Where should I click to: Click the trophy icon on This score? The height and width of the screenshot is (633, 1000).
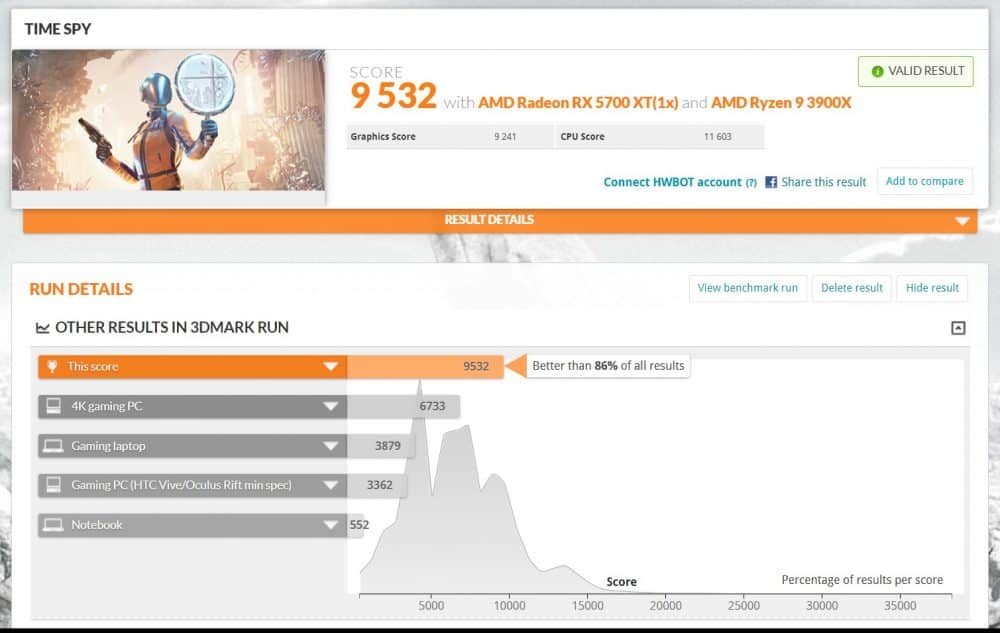pos(53,367)
